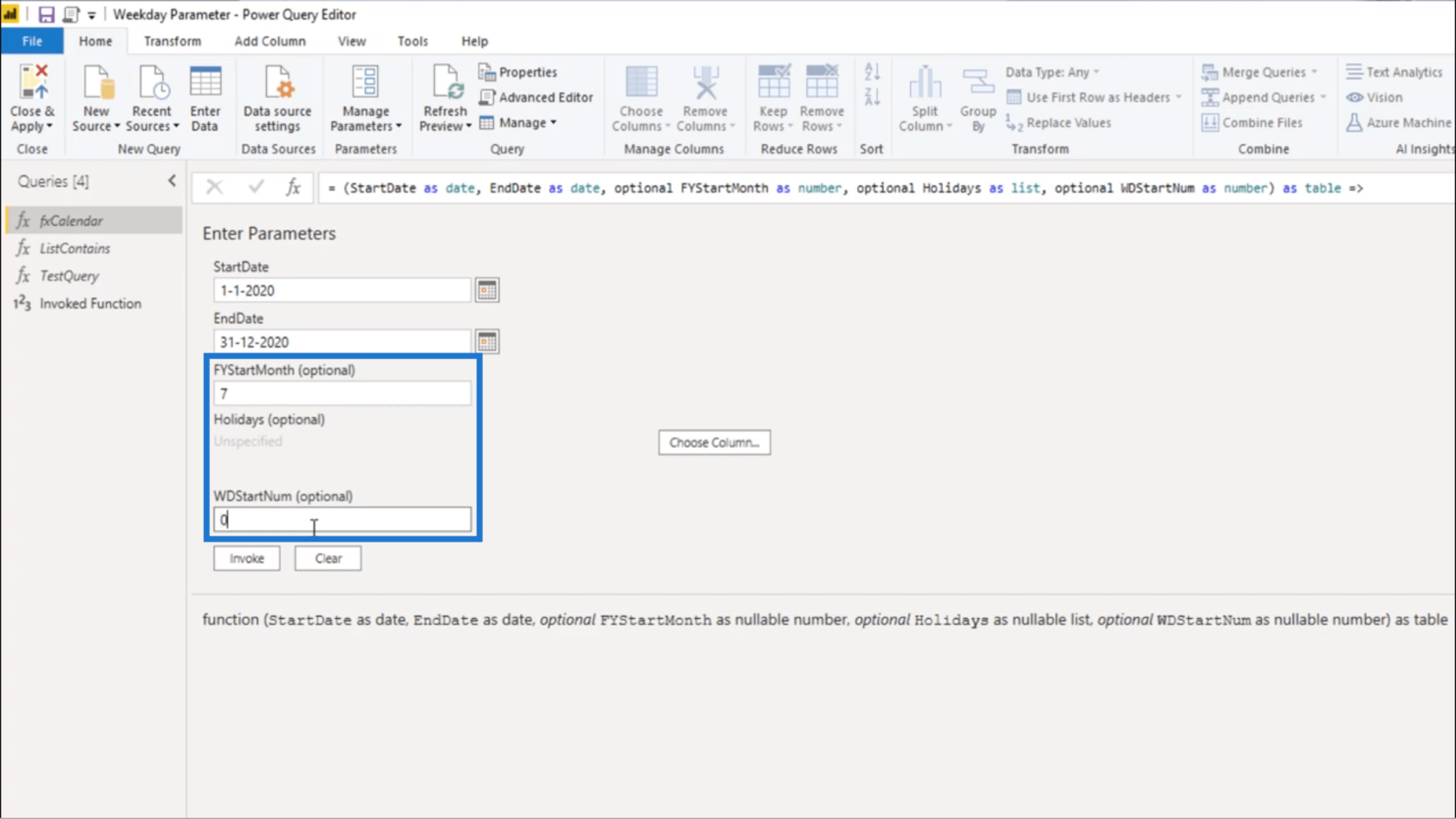Collapse the Queries pane

(172, 180)
